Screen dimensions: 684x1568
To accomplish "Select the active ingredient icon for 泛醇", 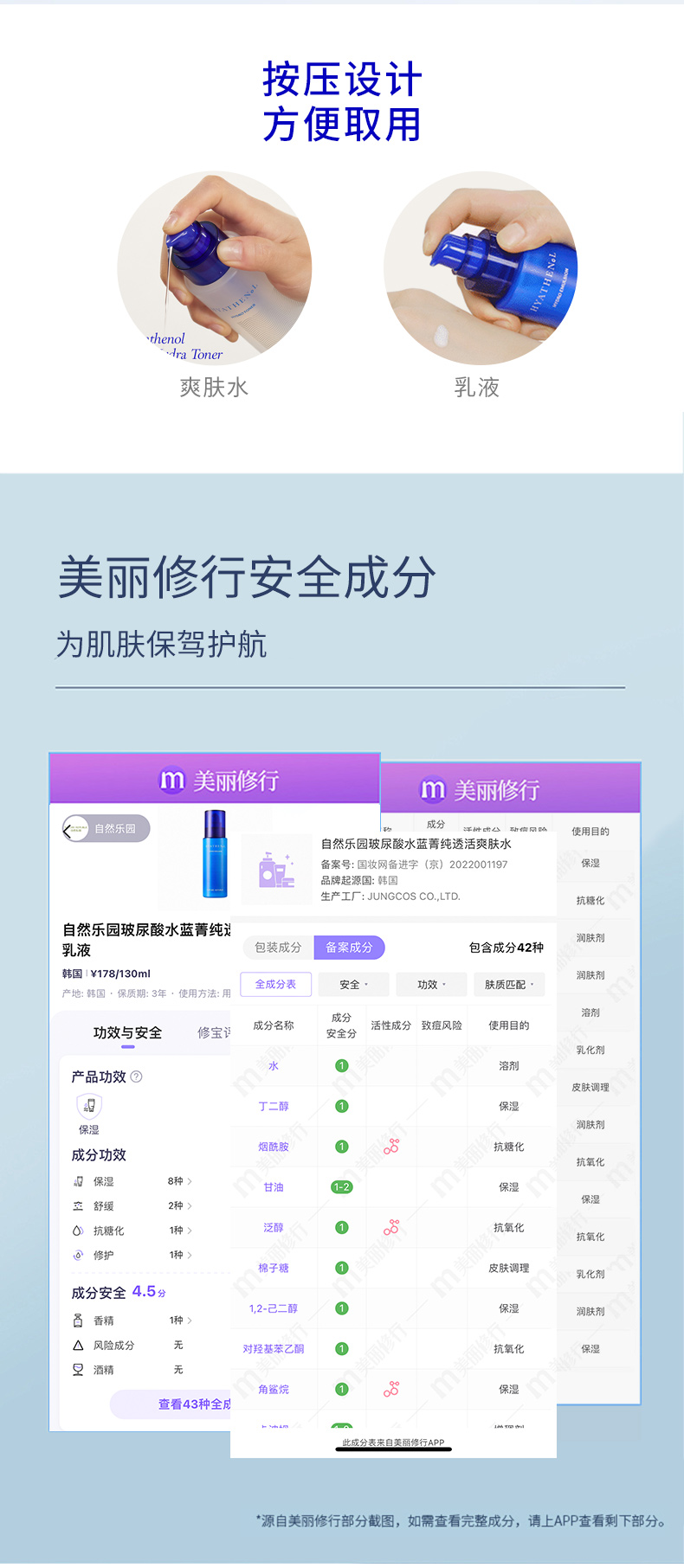I will tap(391, 1227).
